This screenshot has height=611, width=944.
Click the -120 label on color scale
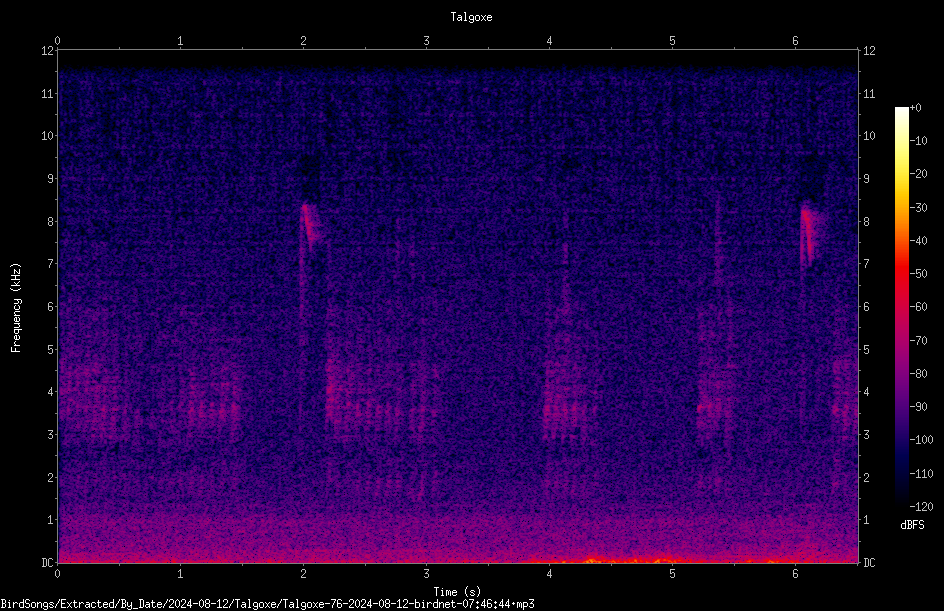click(x=921, y=506)
